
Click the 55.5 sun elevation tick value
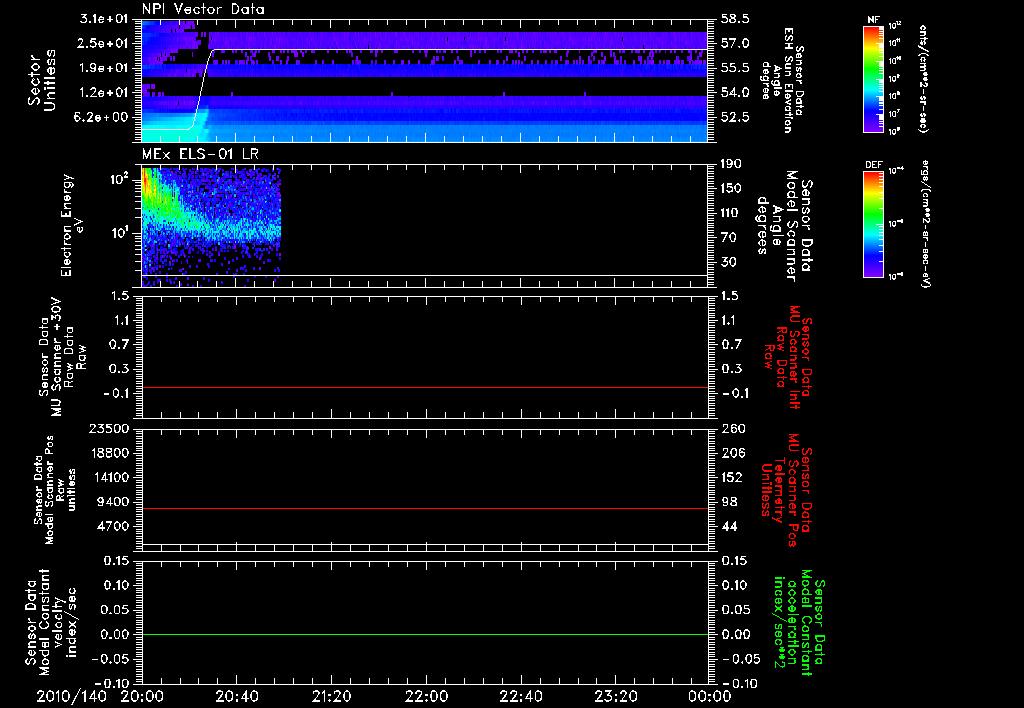click(x=735, y=68)
